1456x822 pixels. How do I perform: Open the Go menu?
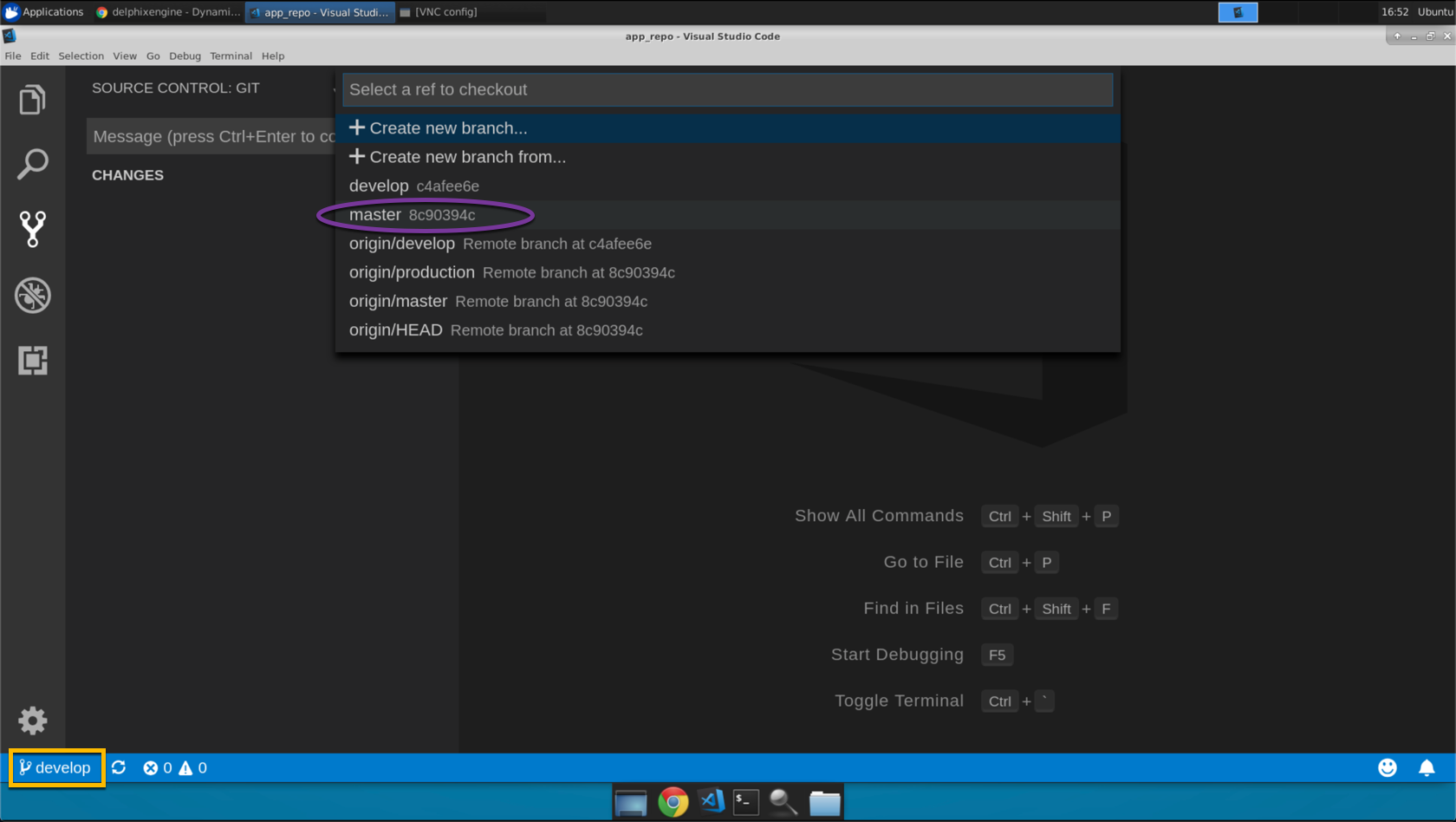pyautogui.click(x=153, y=55)
